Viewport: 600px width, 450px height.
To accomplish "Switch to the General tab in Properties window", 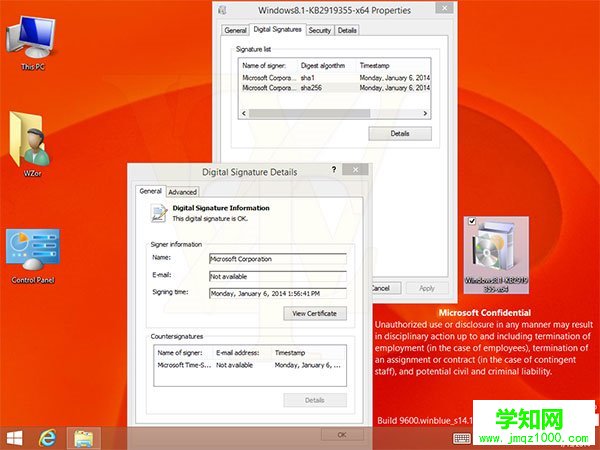I will tap(235, 30).
